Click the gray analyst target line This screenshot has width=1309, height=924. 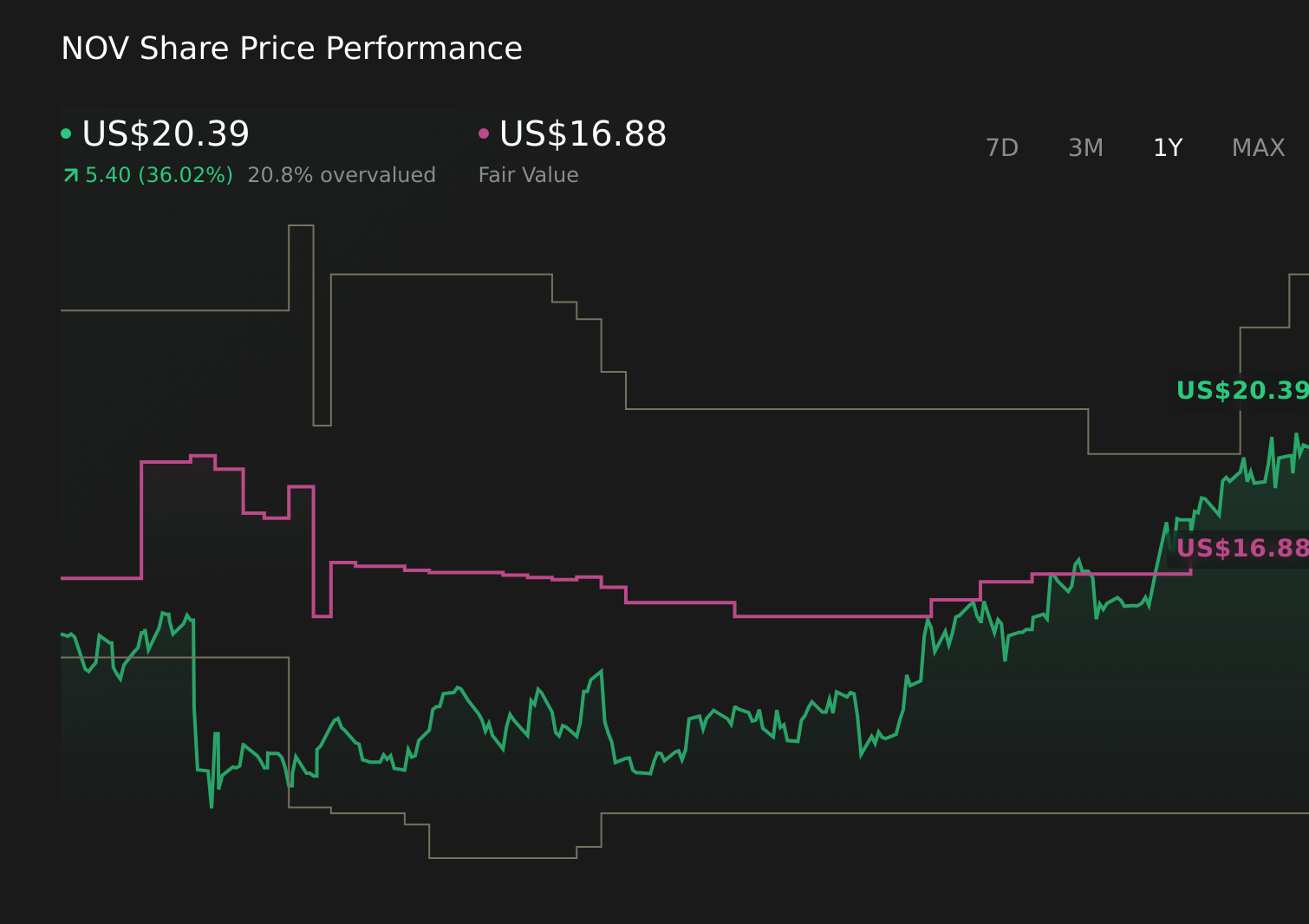coord(433,274)
